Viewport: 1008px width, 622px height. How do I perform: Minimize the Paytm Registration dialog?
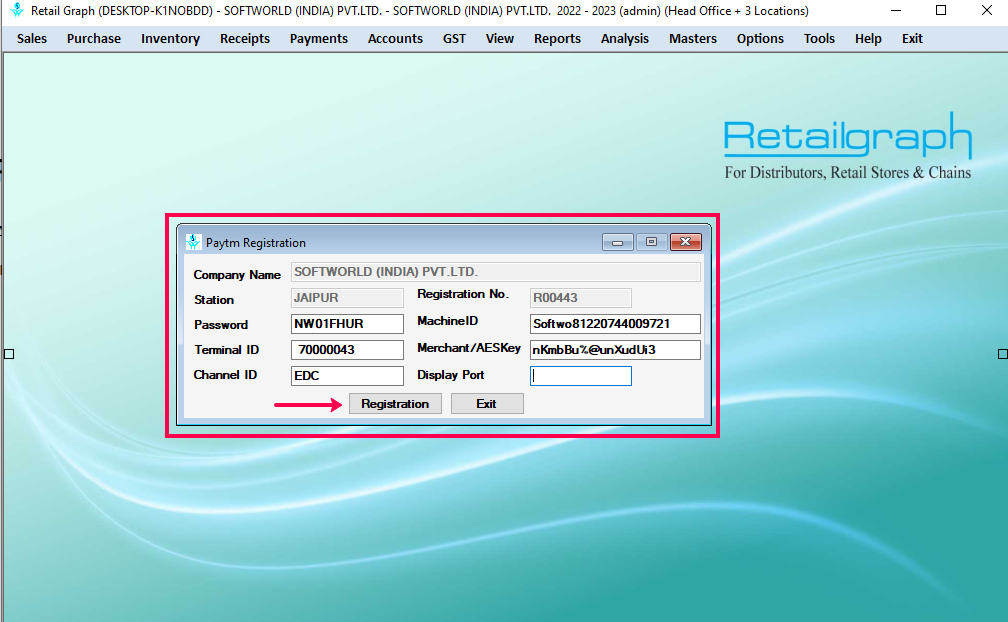coord(618,242)
